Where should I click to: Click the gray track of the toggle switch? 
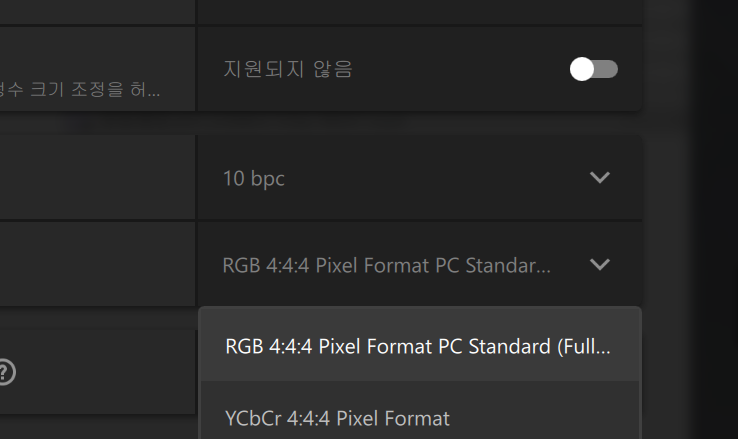tap(608, 69)
